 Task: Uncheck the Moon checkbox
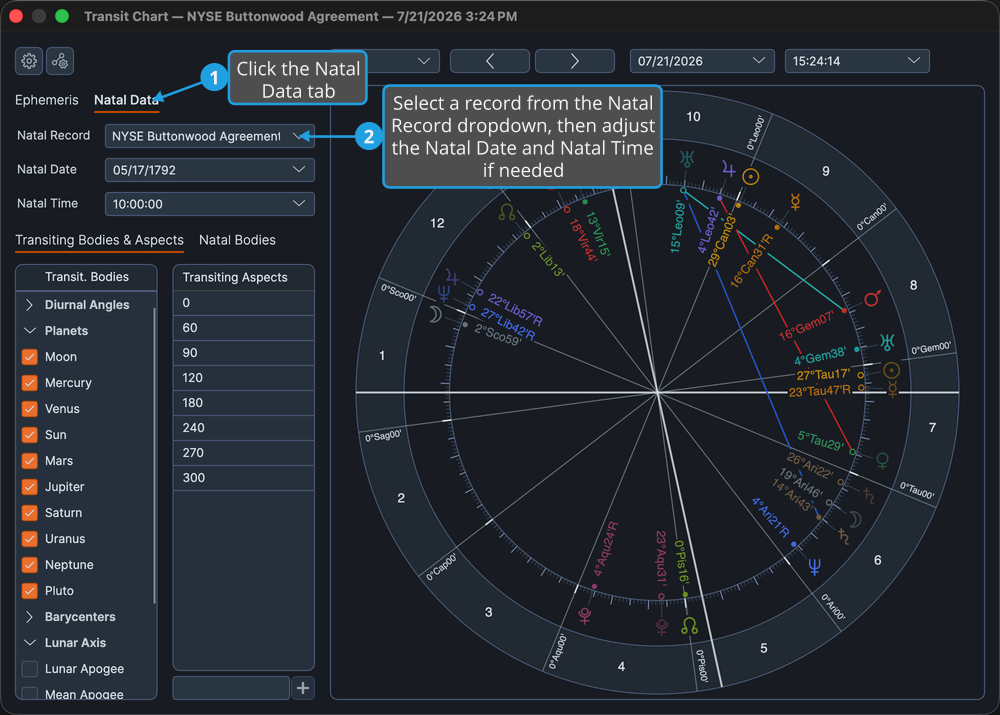click(x=29, y=357)
